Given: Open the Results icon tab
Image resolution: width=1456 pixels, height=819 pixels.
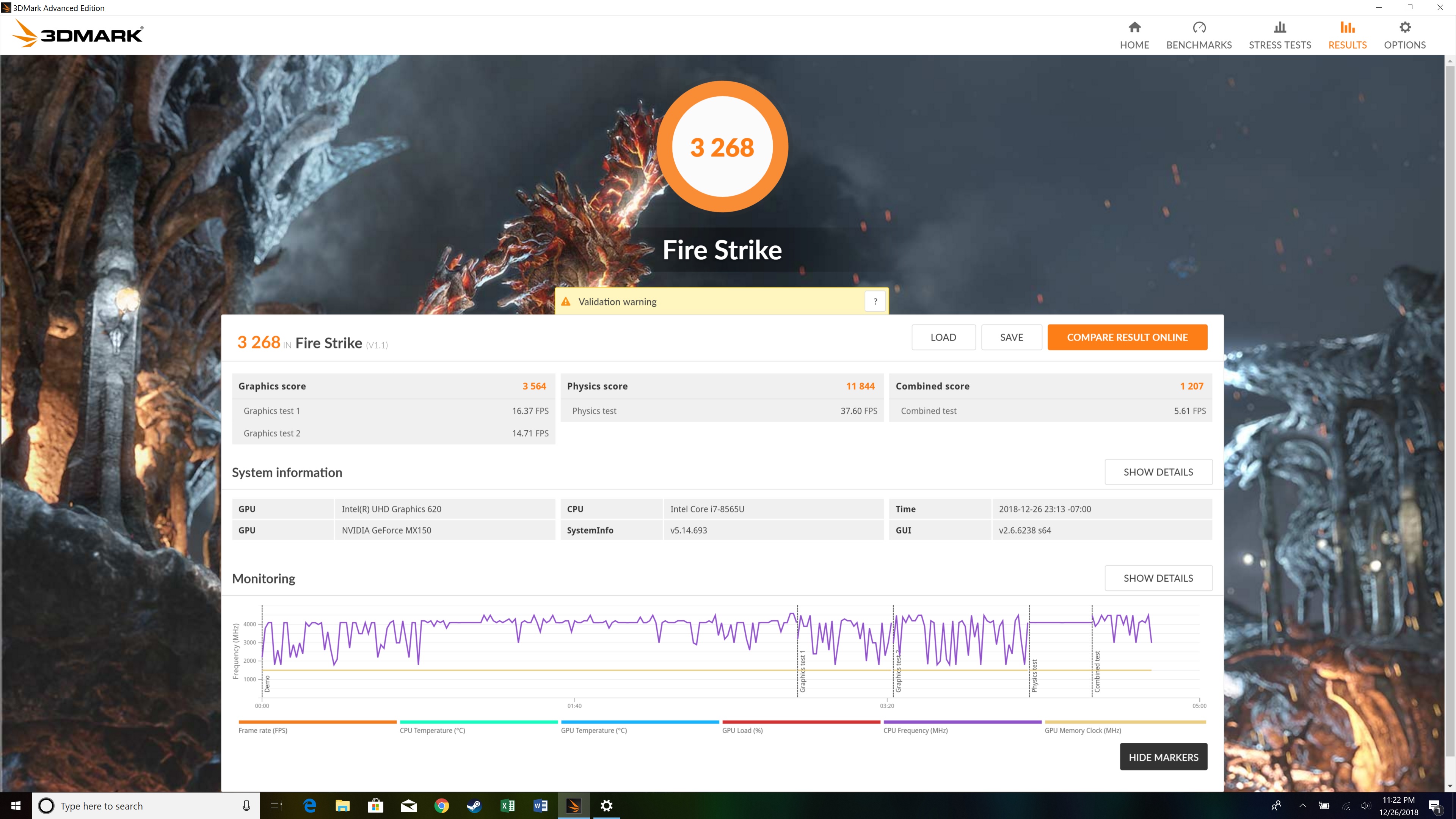Looking at the screenshot, I should coord(1348,27).
